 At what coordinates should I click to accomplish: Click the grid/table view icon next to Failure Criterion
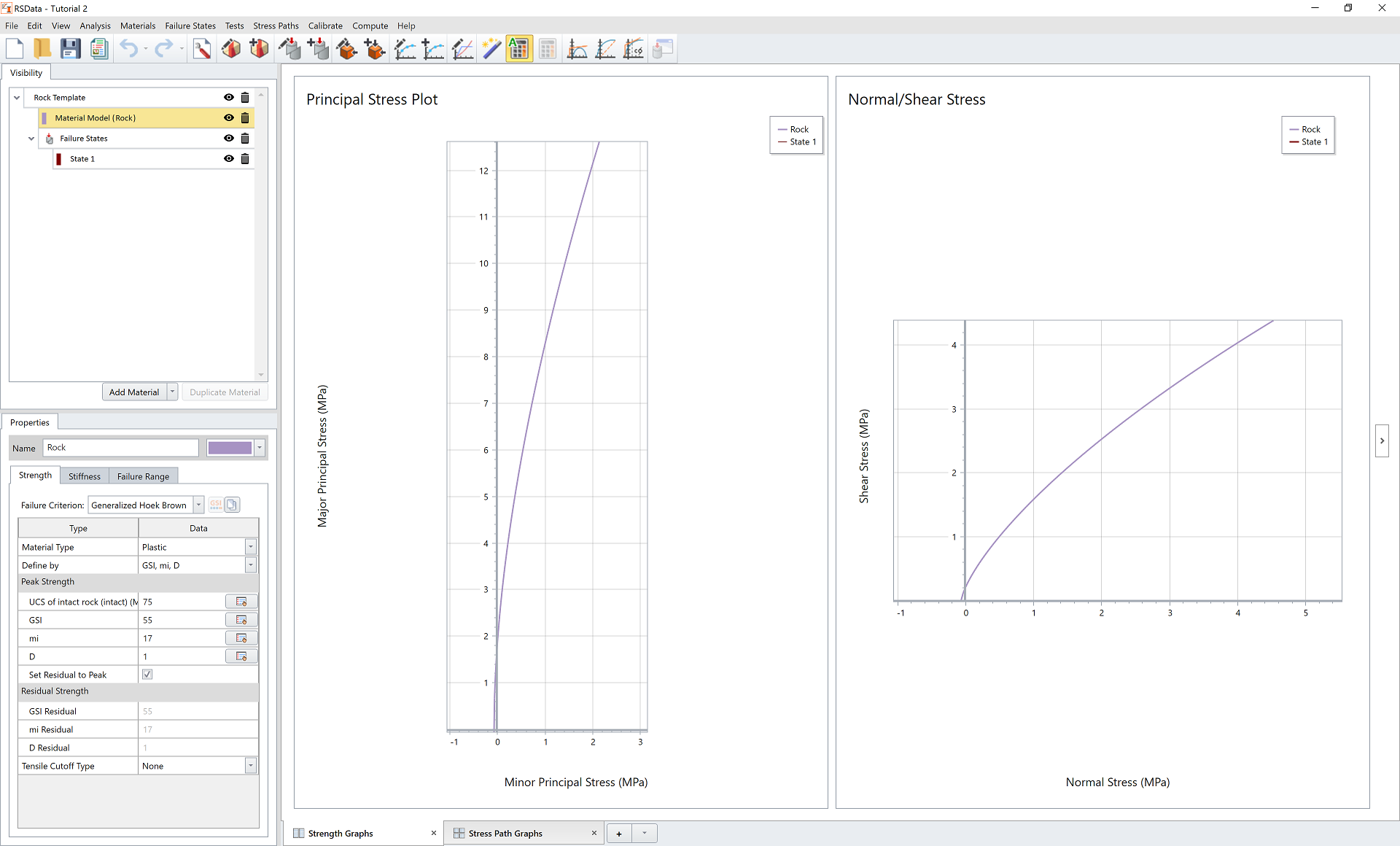point(215,505)
